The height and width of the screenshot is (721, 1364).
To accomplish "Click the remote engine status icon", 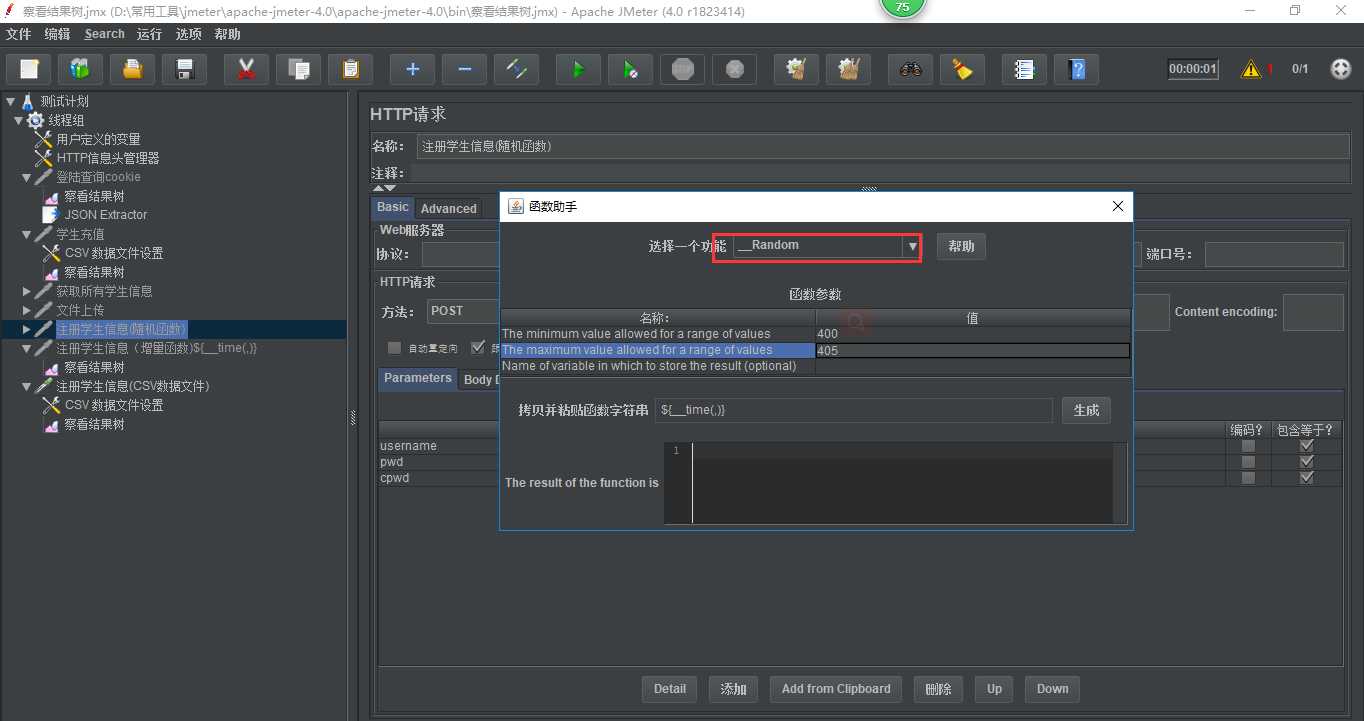I will pyautogui.click(x=1341, y=69).
